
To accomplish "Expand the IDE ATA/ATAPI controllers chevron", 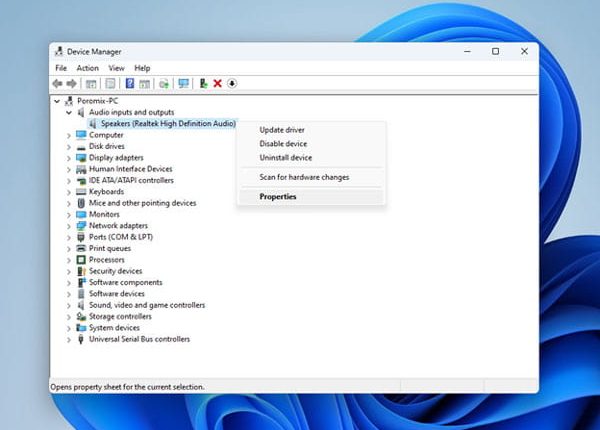I will (69, 181).
